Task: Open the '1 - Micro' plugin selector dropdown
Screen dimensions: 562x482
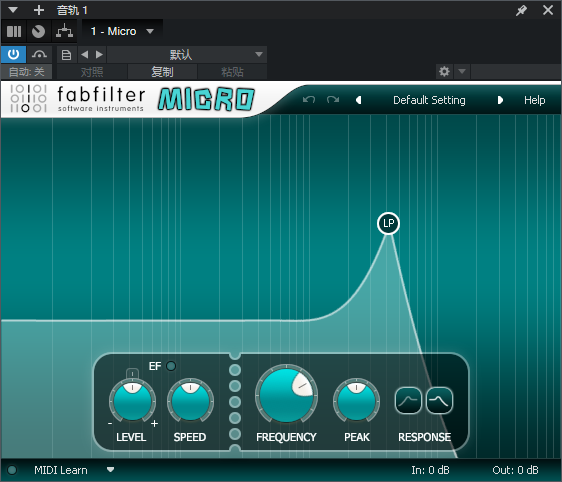Action: click(122, 32)
